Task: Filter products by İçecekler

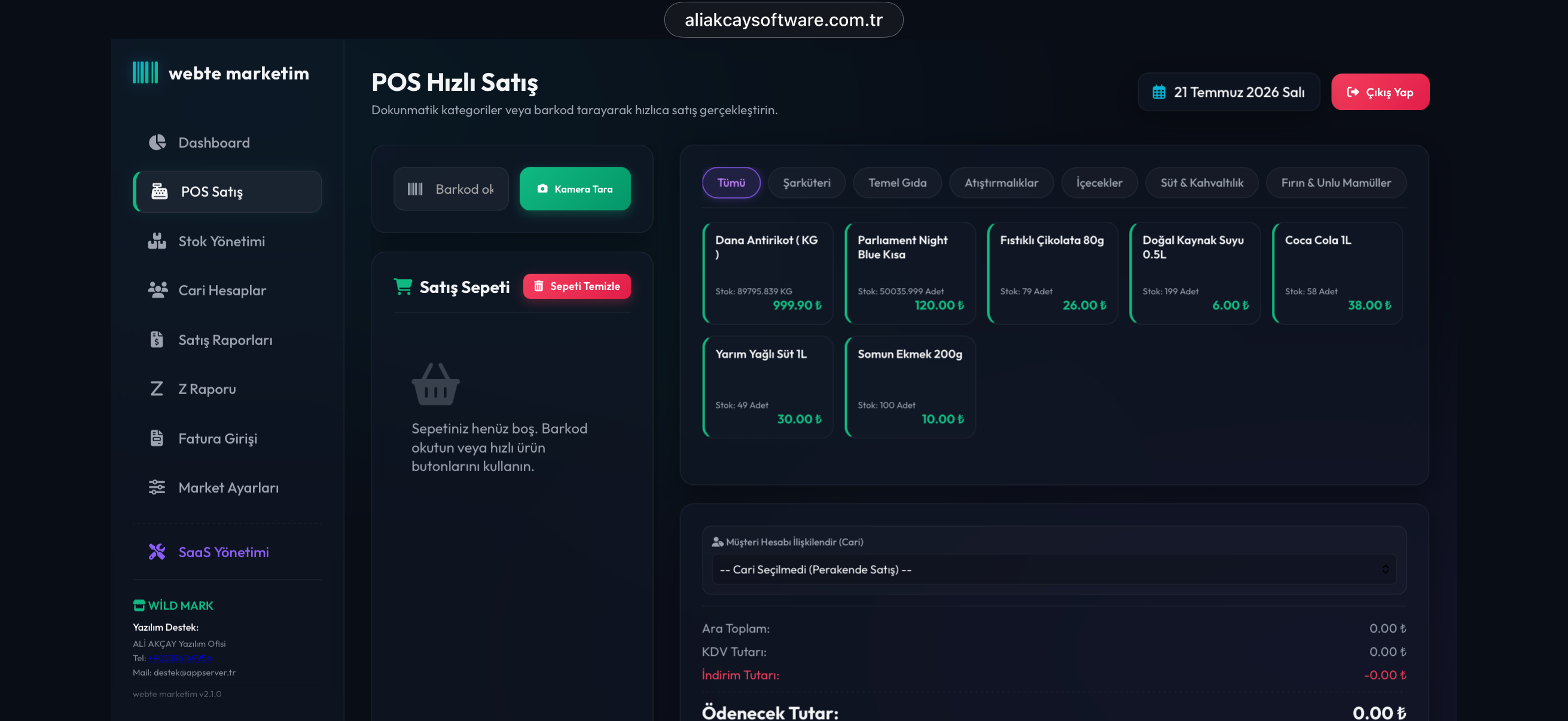Action: pos(1099,182)
